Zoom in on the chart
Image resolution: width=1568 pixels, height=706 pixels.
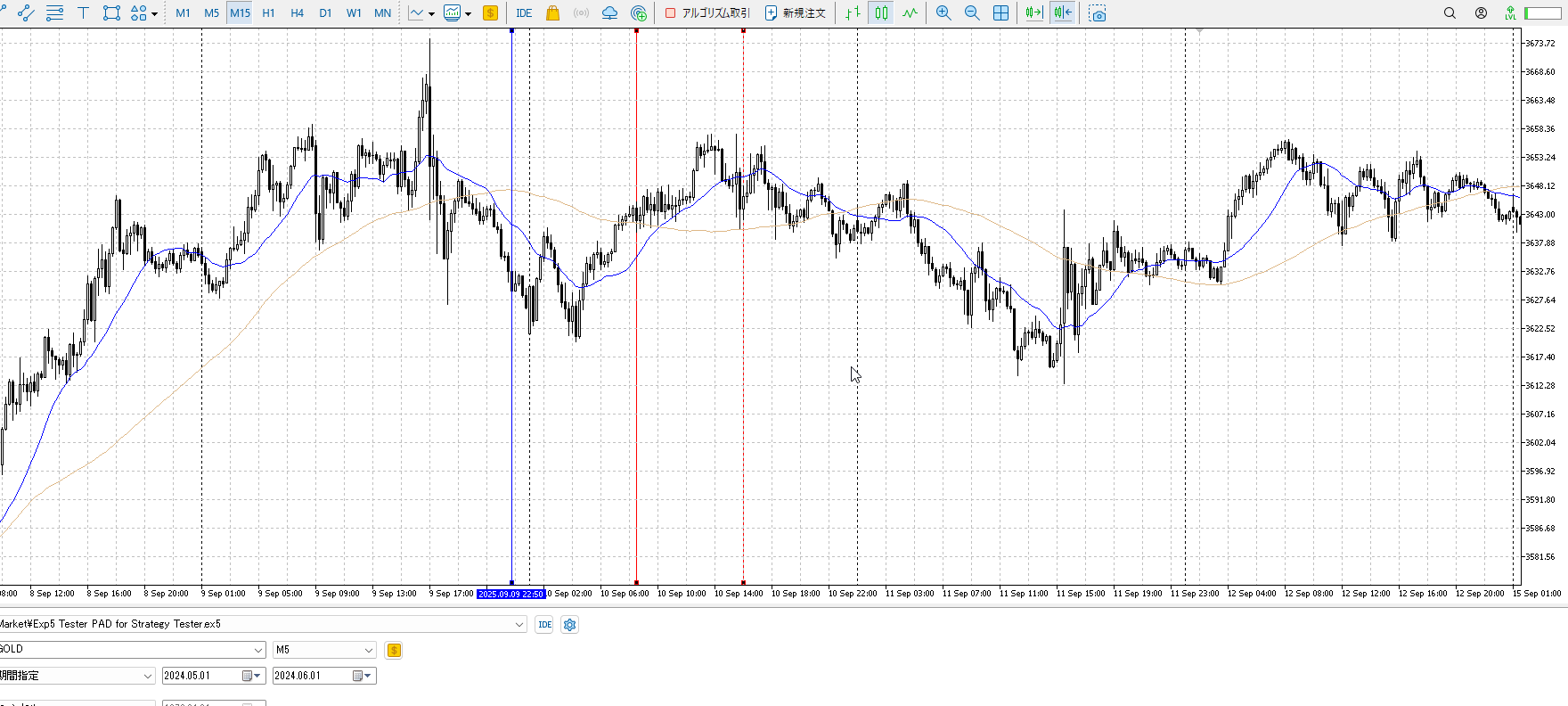pyautogui.click(x=943, y=13)
